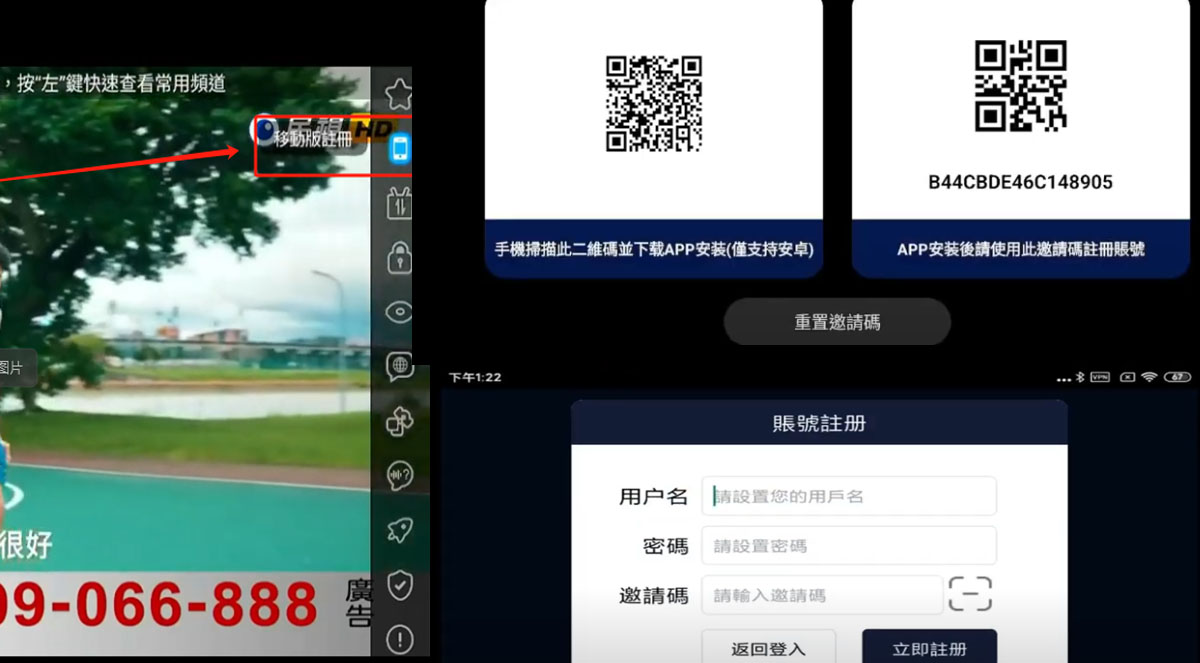Click the invitation QR code above B44CBDE46C148905
The height and width of the screenshot is (663, 1200).
point(1020,86)
